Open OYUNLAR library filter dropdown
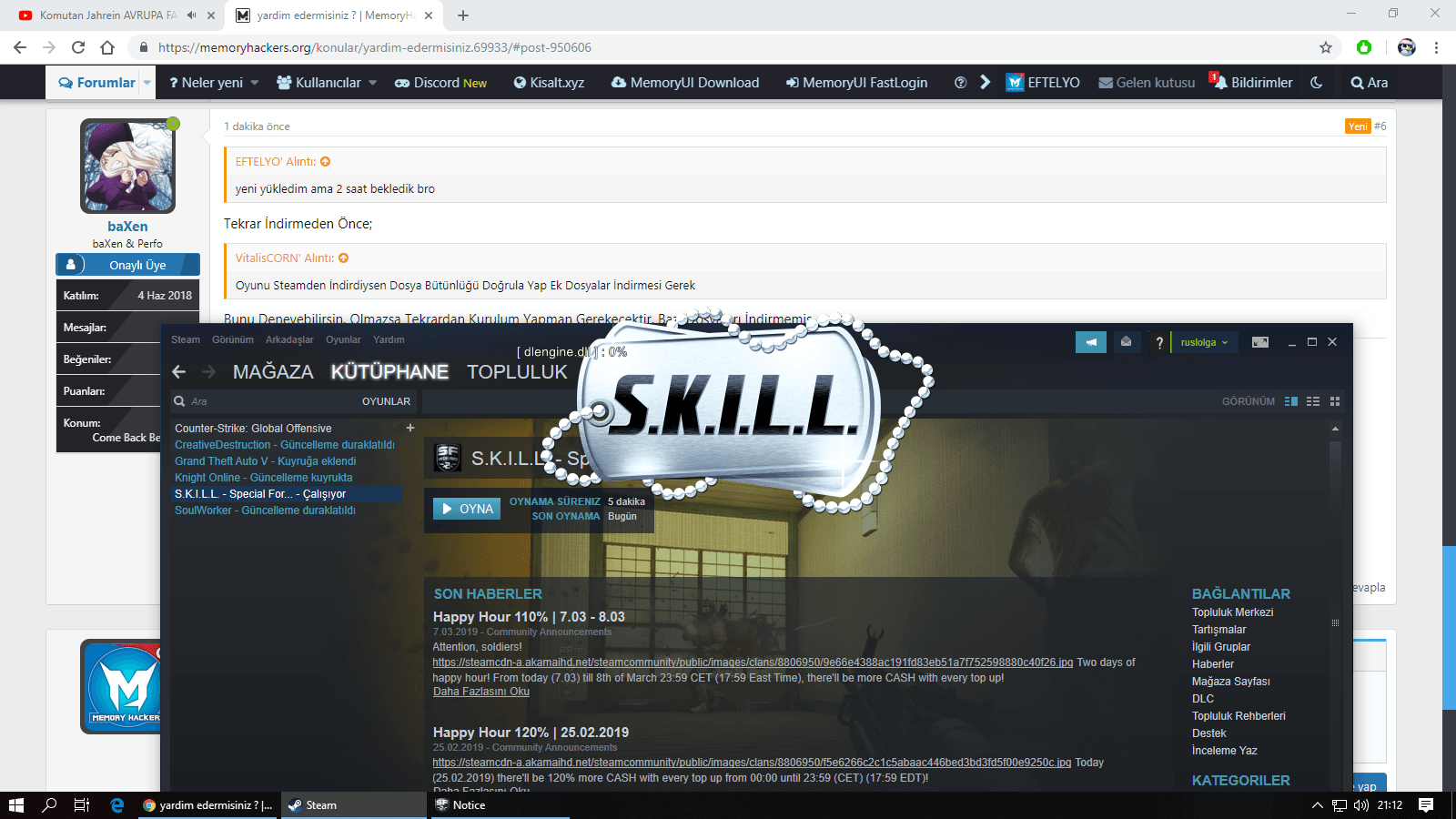 pyautogui.click(x=386, y=401)
